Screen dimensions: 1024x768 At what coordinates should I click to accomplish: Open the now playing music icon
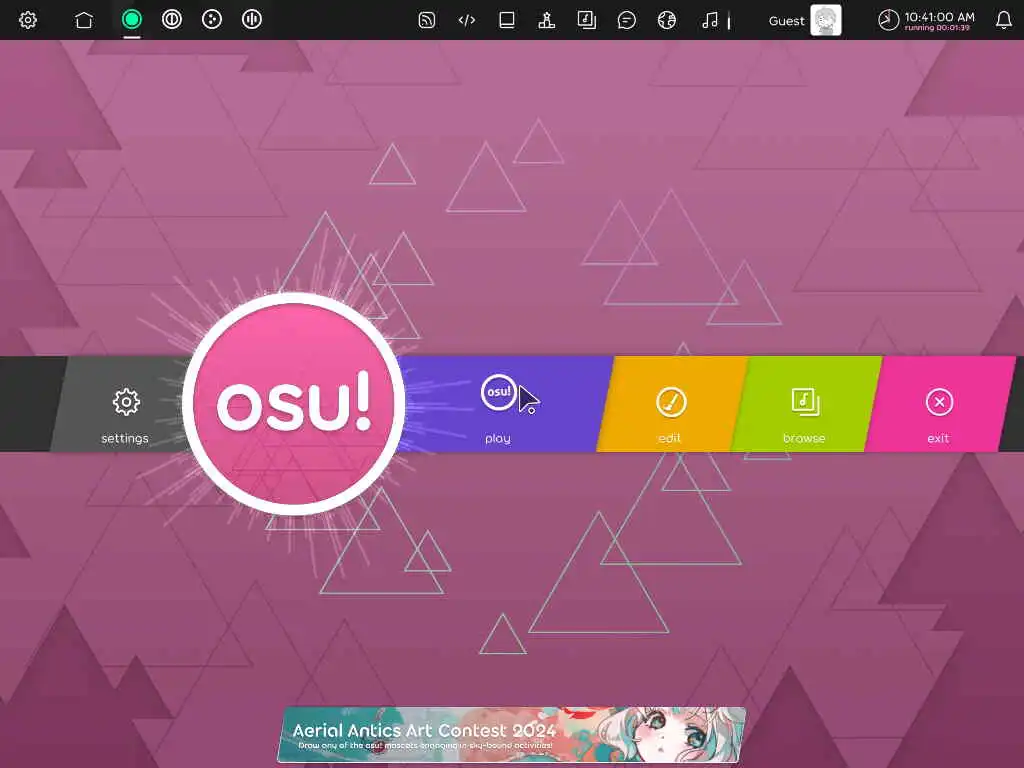(710, 20)
